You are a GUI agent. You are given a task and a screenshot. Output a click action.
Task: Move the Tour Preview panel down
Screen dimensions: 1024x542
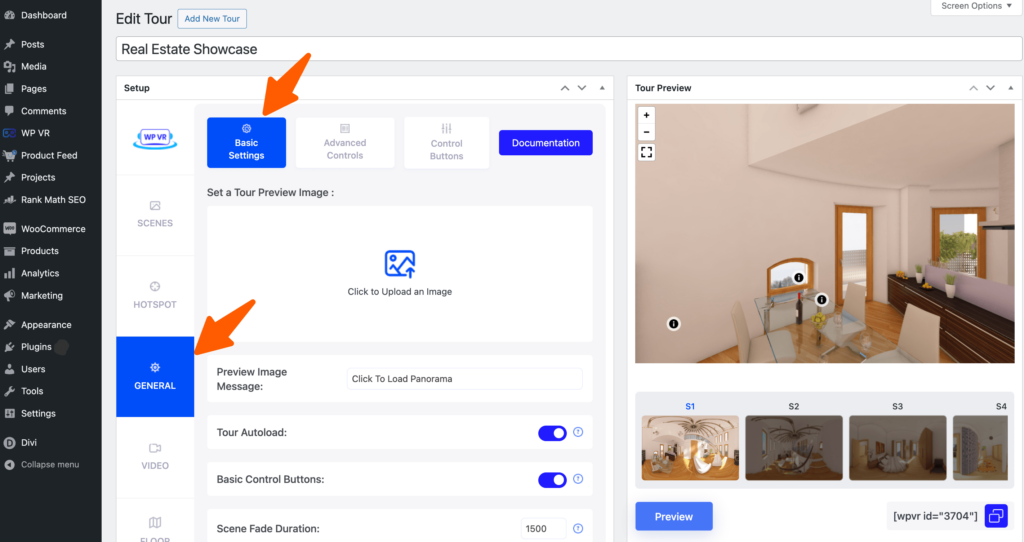pos(991,88)
